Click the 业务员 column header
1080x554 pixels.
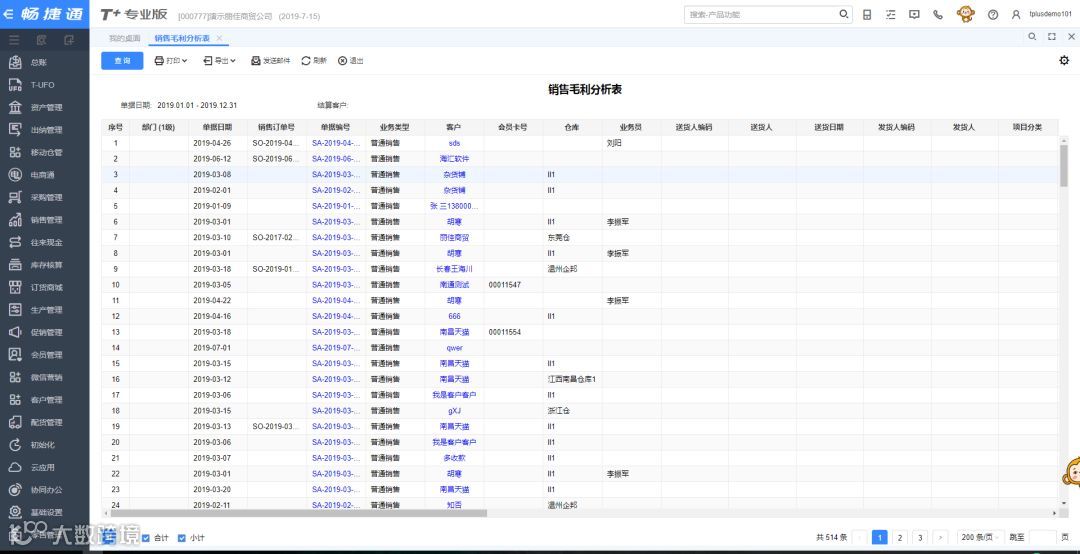[631, 127]
